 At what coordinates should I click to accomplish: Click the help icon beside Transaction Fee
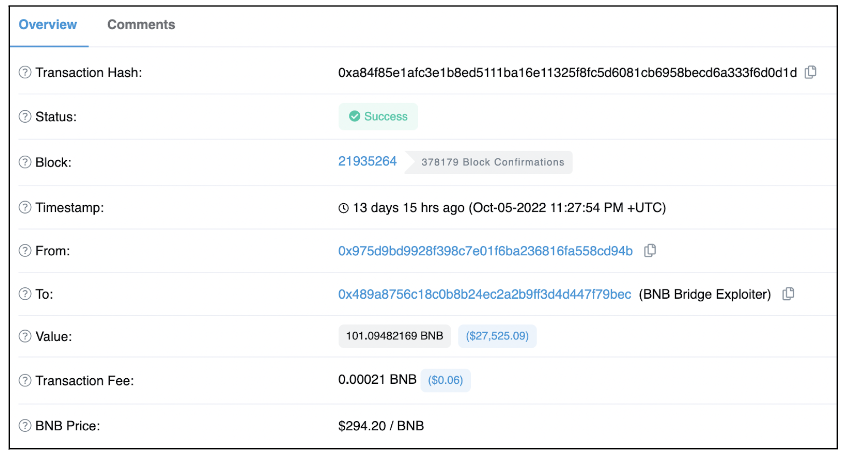[x=25, y=380]
